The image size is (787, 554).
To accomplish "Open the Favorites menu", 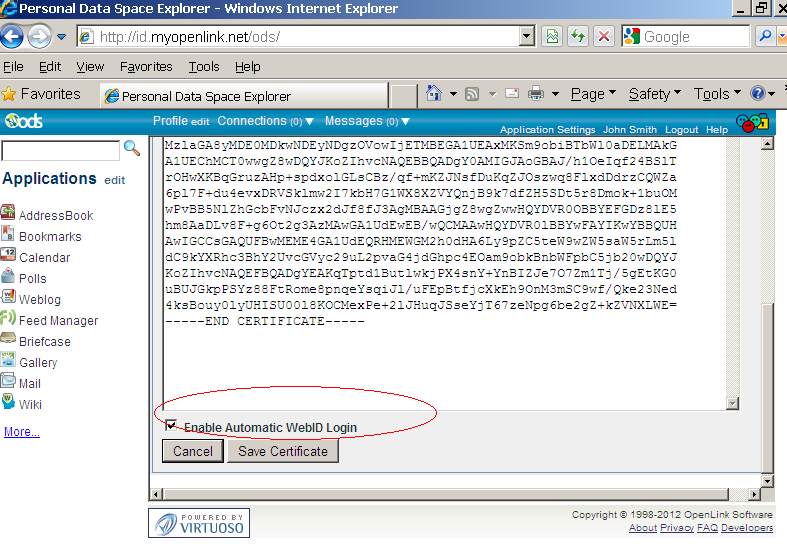I will 145,66.
